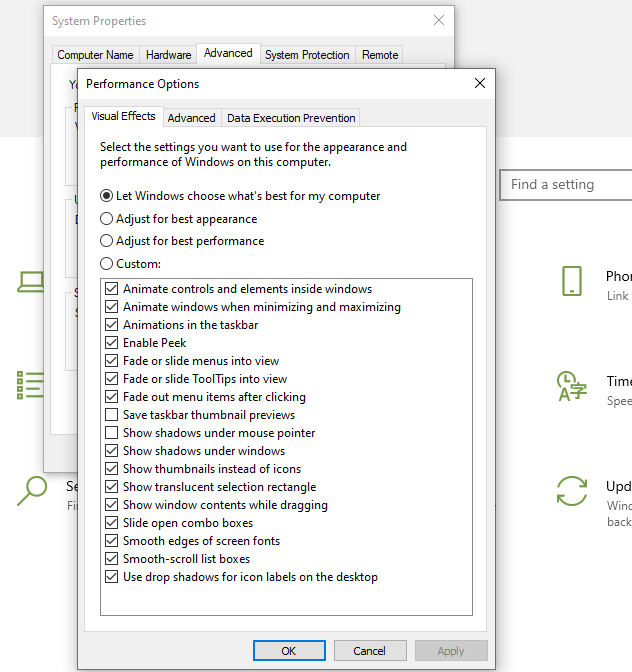
Task: Enable Save taskbar thumbnail previews
Action: click(x=111, y=415)
